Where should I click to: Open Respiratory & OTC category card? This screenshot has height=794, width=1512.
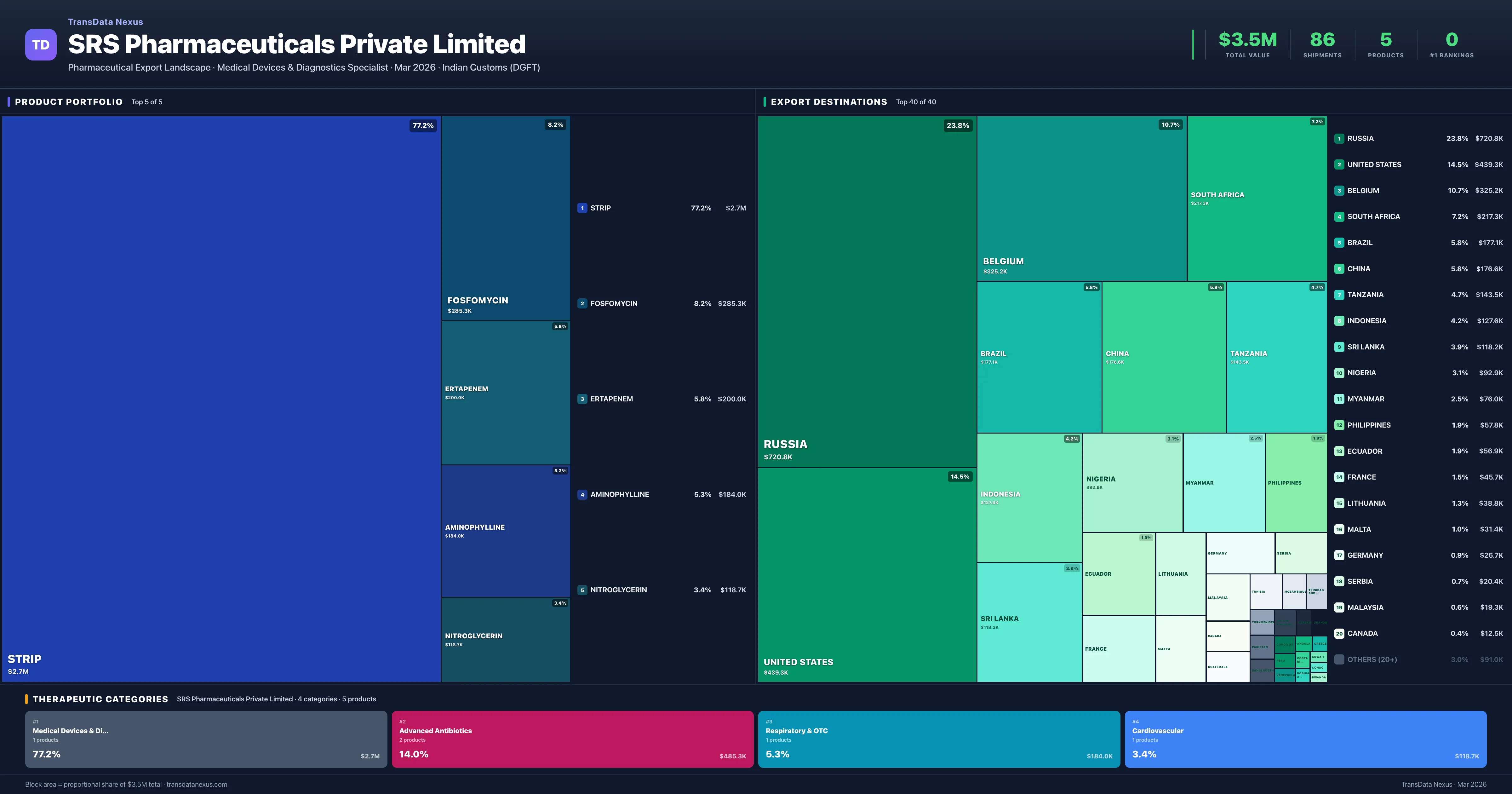[939, 739]
